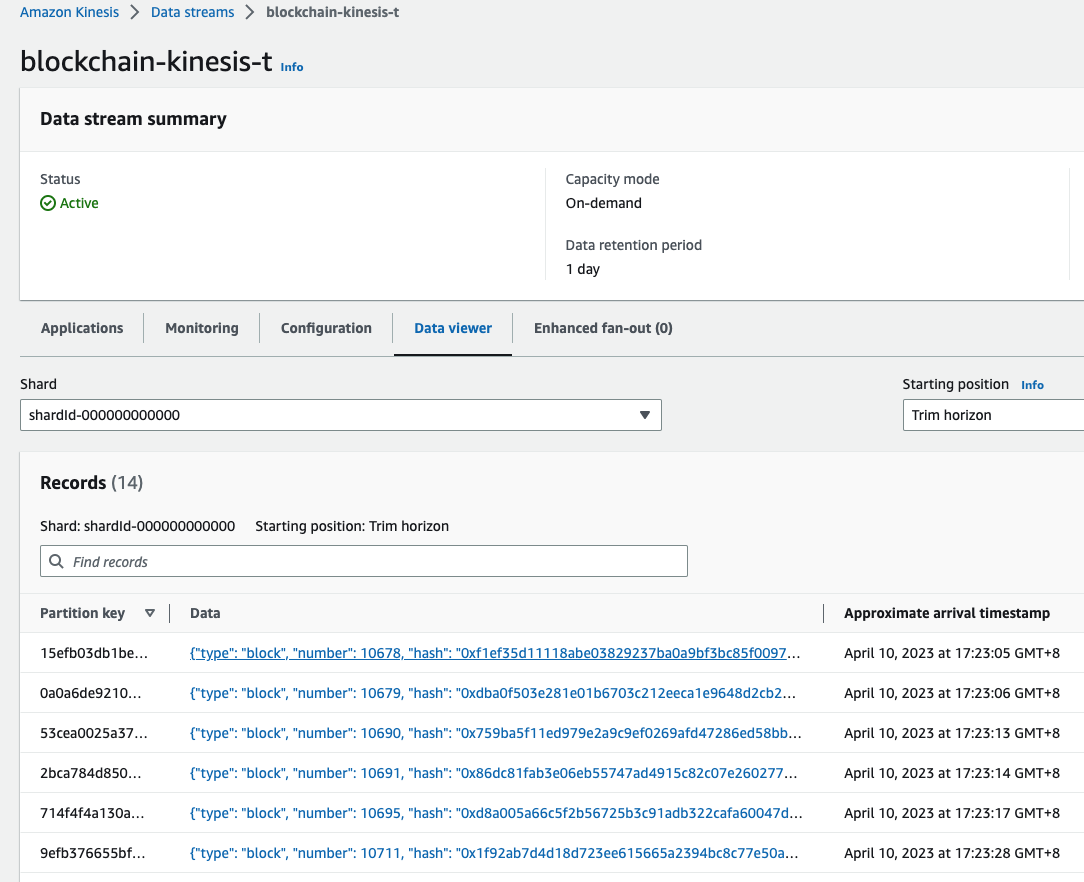
Task: Open record data for block number 10679
Action: point(493,693)
